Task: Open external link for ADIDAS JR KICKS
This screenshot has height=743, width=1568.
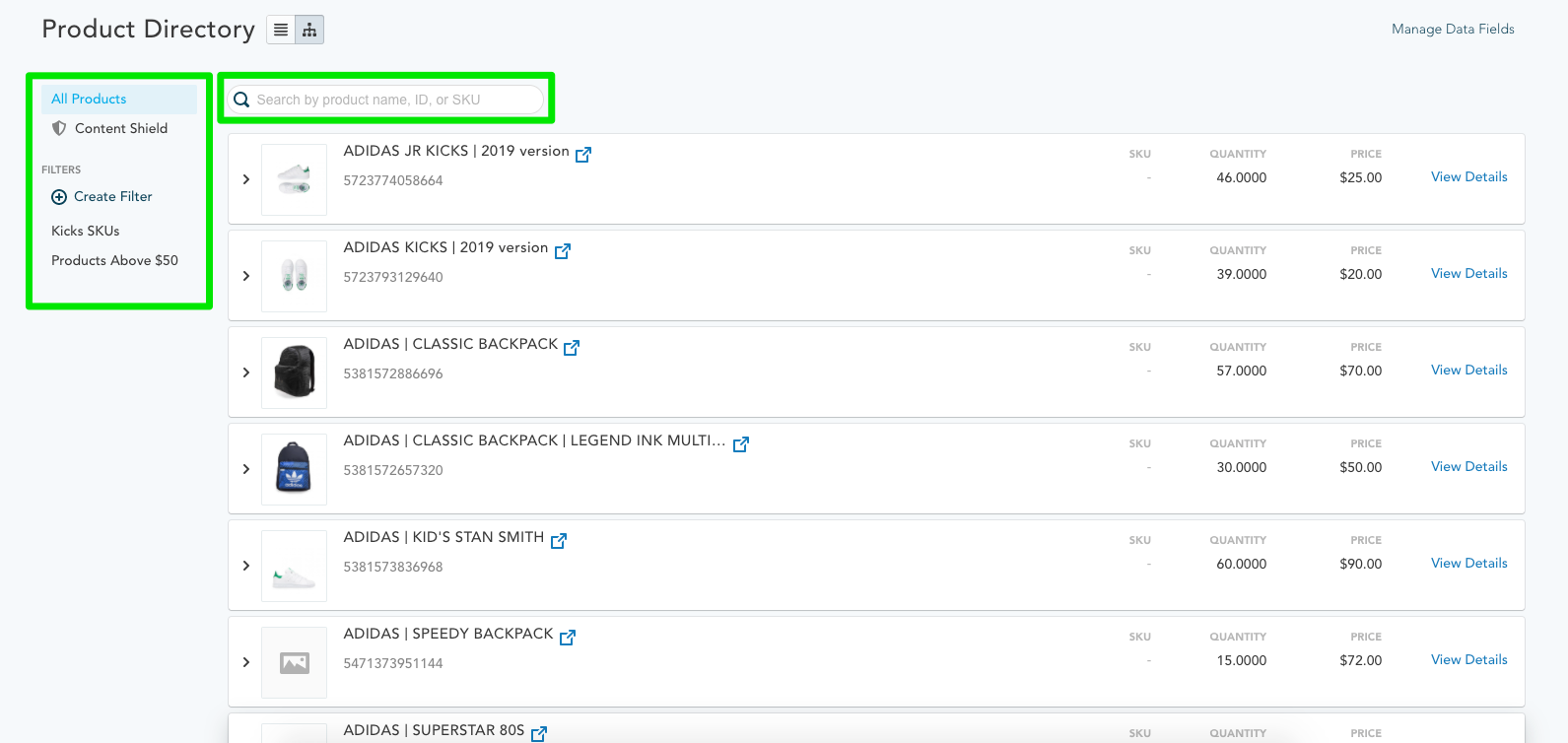Action: click(x=583, y=155)
